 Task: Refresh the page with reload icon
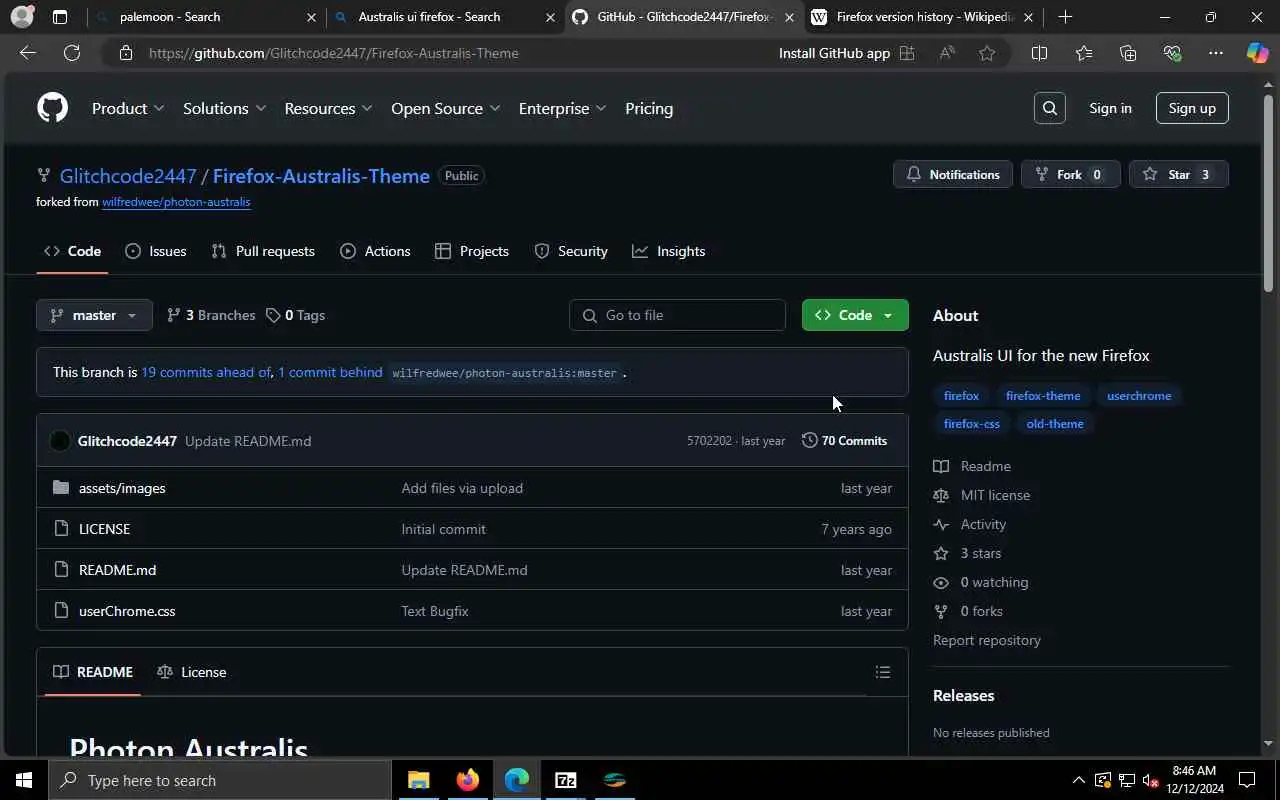pyautogui.click(x=72, y=53)
